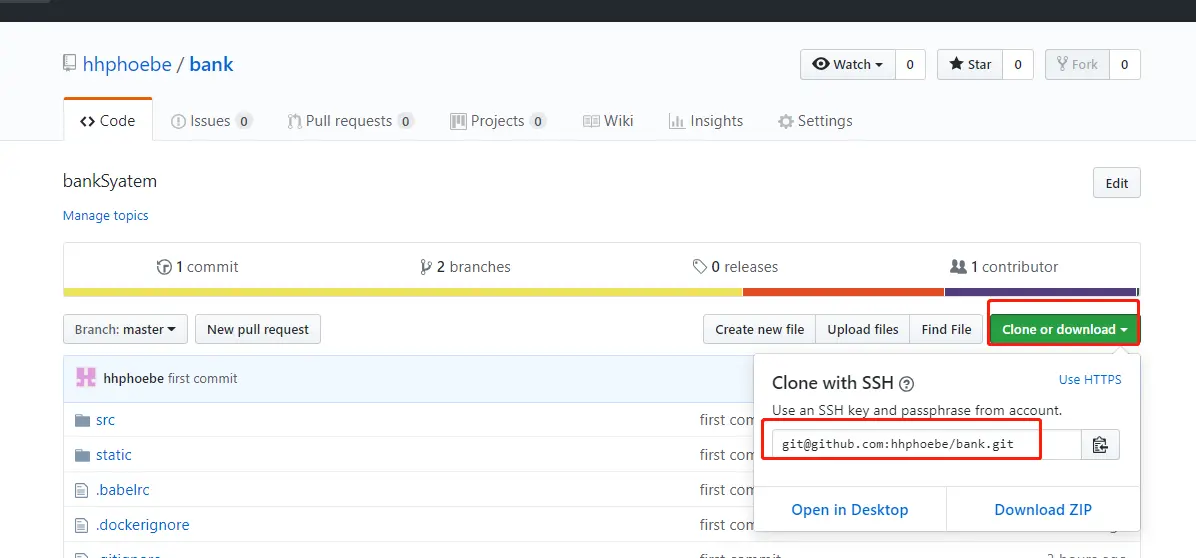This screenshot has width=1196, height=558.
Task: Switch to Use HTTPS
Action: [1090, 380]
